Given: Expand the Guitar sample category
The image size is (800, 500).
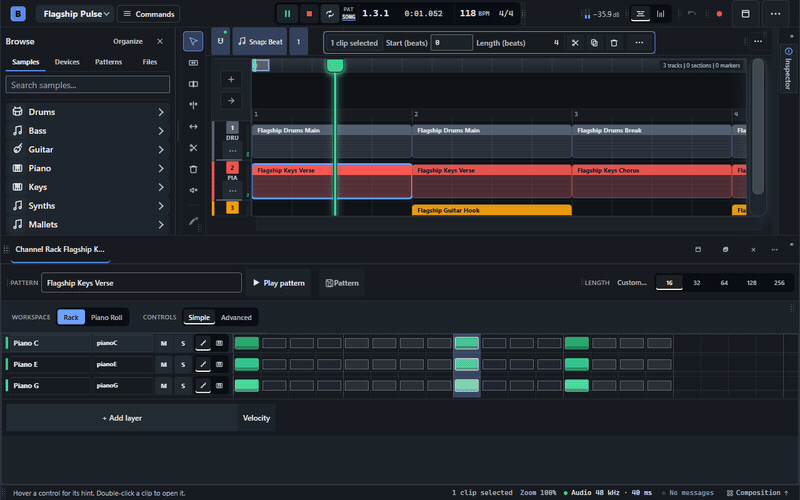Looking at the screenshot, I should 88,149.
